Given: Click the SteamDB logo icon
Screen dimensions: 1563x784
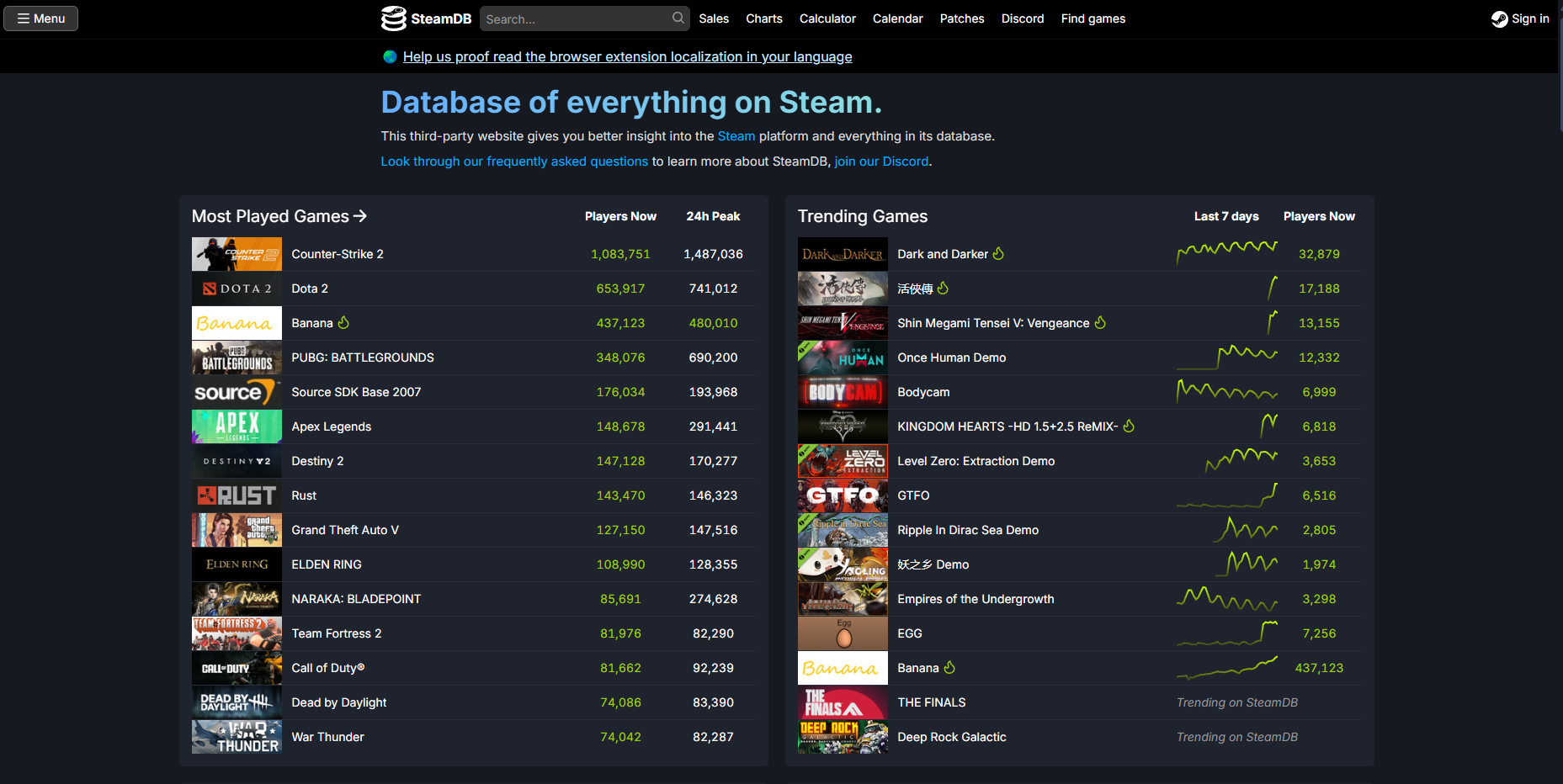Looking at the screenshot, I should [393, 19].
